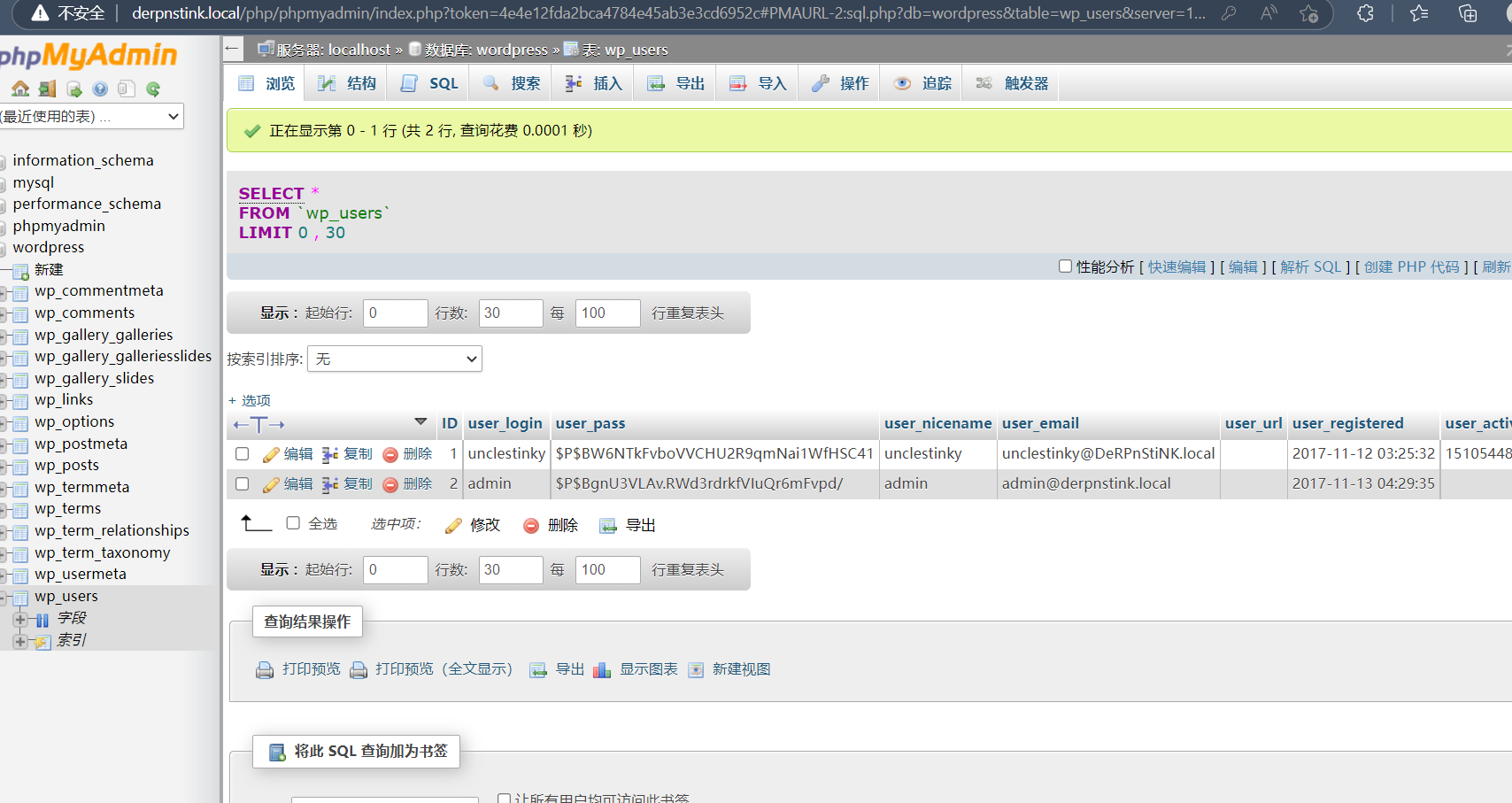The height and width of the screenshot is (803, 1512).
Task: Collapse navigation panel arrow button
Action: click(233, 49)
